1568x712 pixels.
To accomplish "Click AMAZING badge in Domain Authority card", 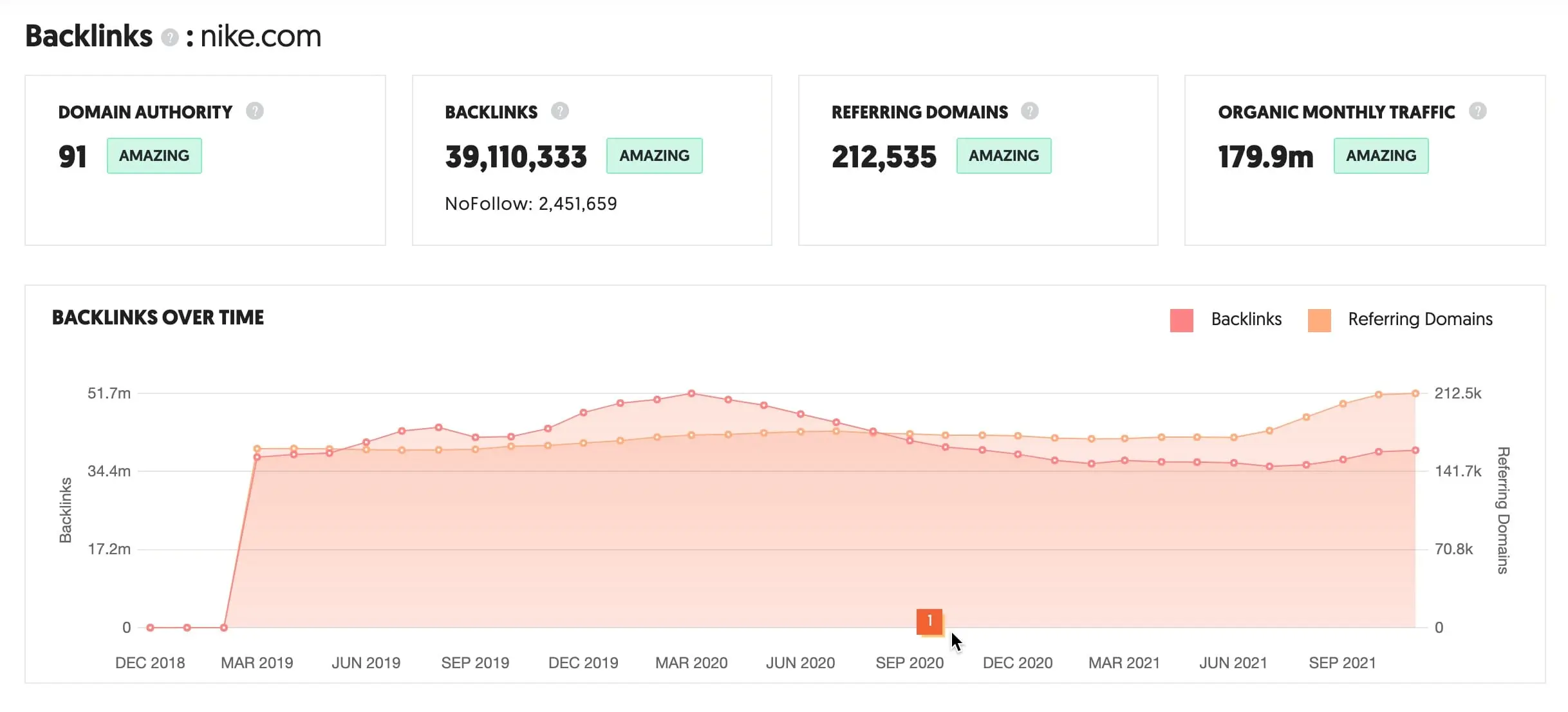I will click(154, 156).
